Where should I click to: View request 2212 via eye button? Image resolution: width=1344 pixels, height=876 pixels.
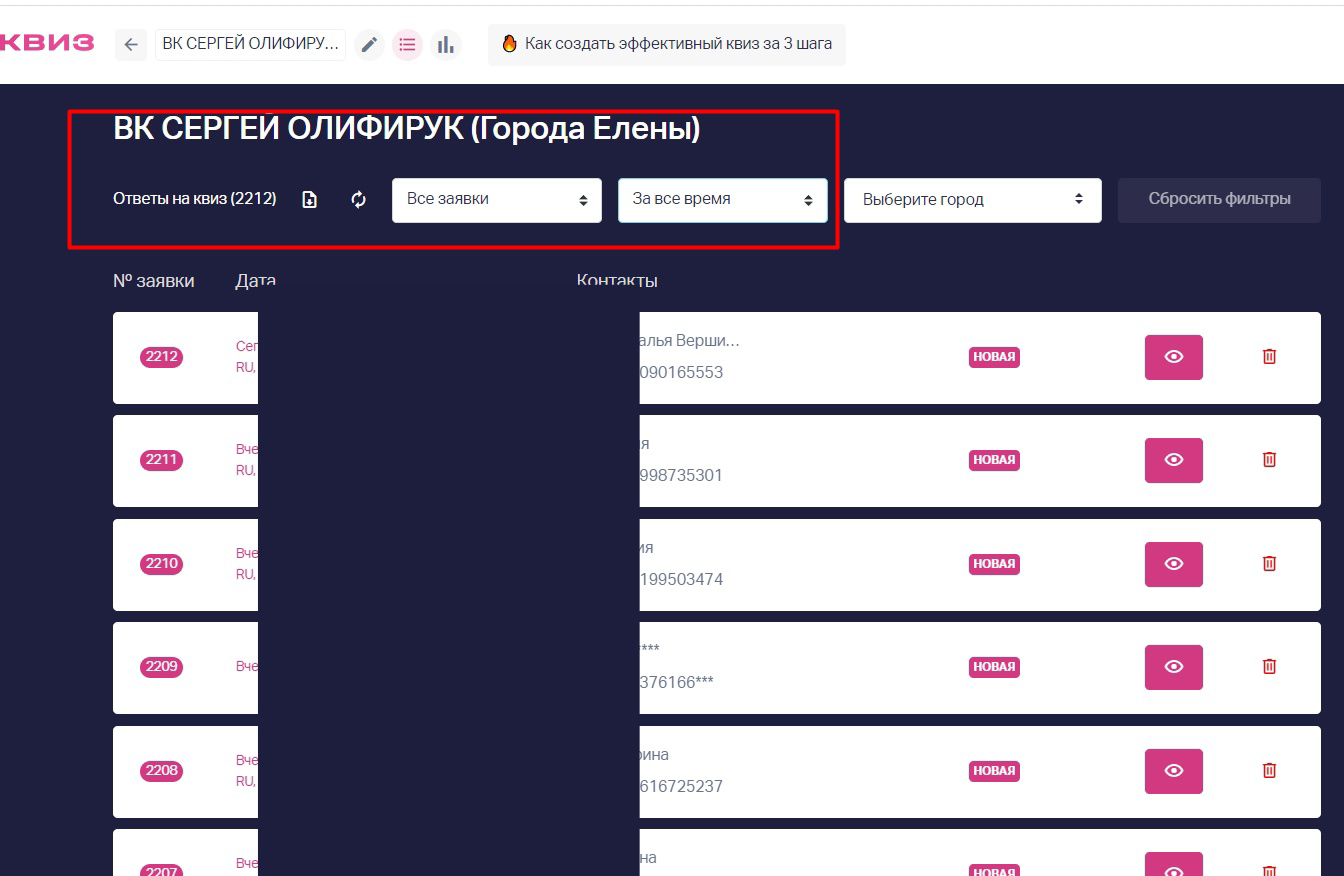click(x=1174, y=357)
